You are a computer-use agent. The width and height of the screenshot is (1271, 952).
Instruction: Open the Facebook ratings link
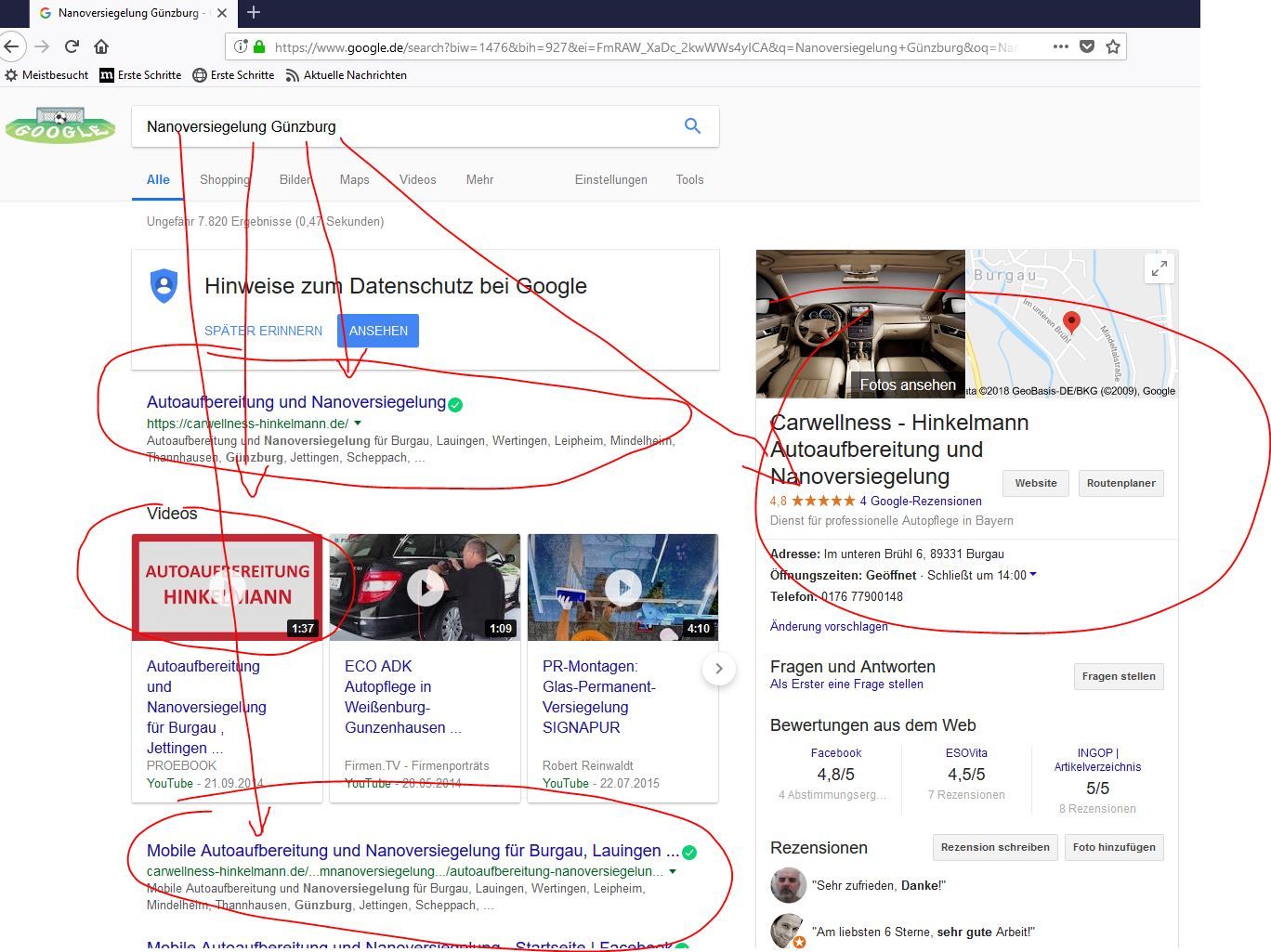click(x=836, y=753)
